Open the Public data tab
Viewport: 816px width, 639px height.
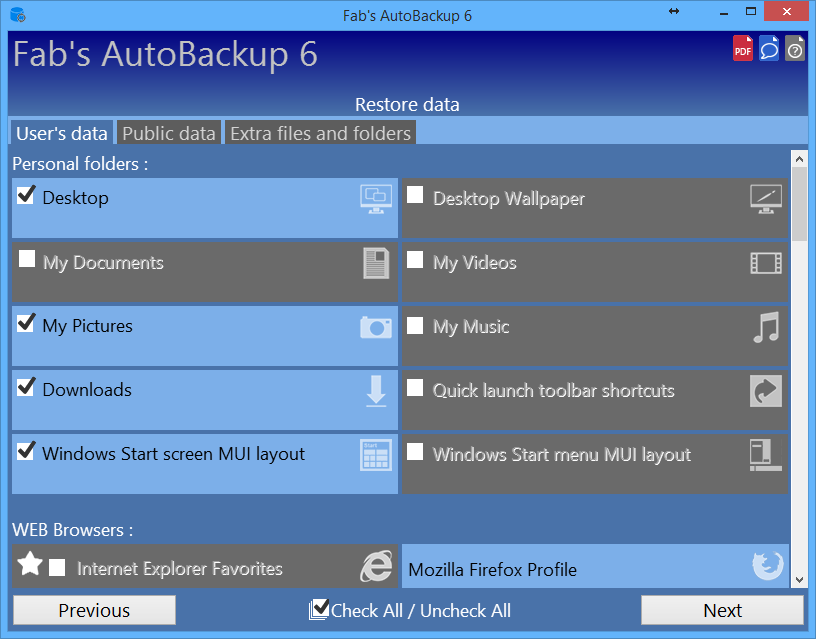pos(169,133)
